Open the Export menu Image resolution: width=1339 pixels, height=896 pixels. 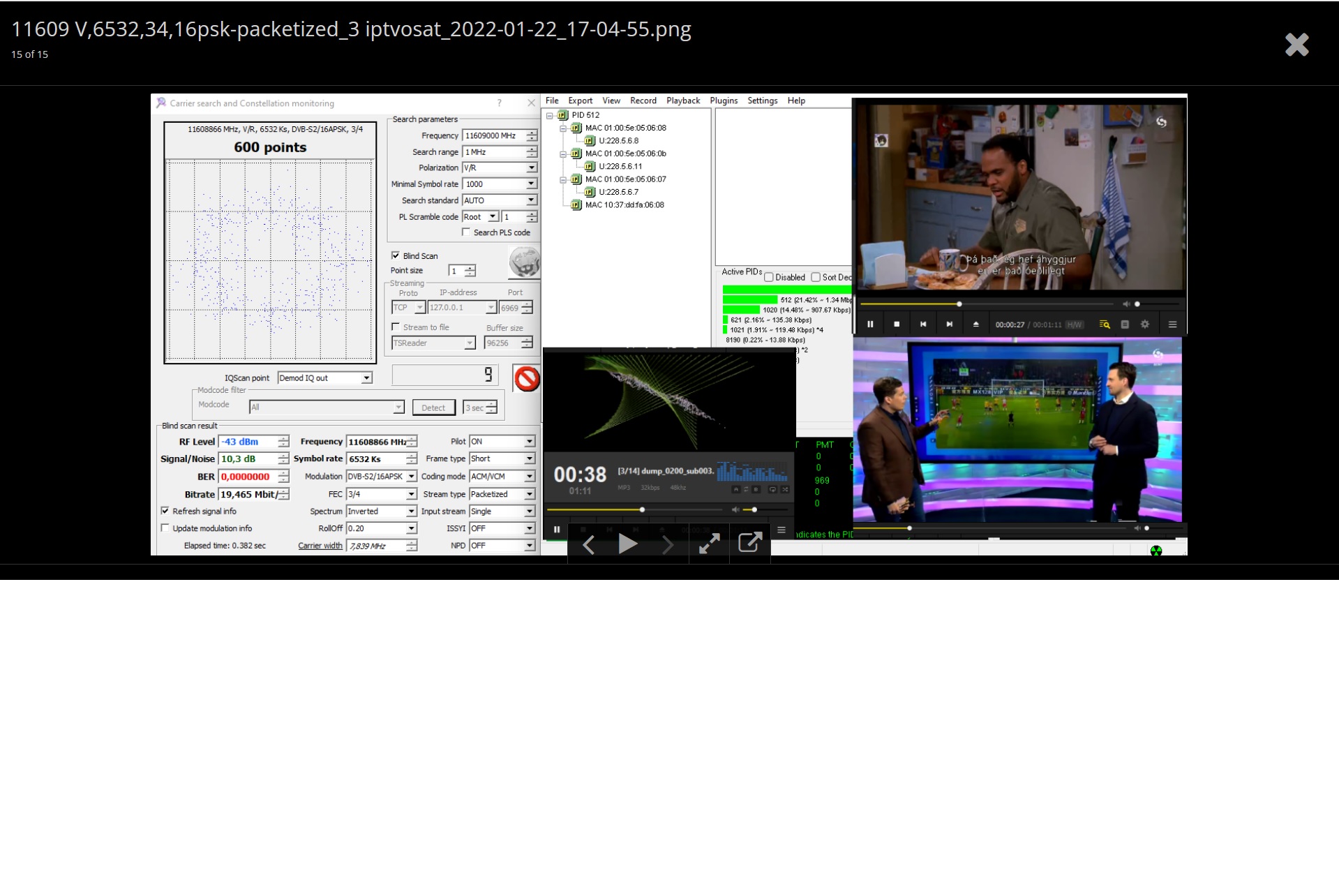click(580, 100)
